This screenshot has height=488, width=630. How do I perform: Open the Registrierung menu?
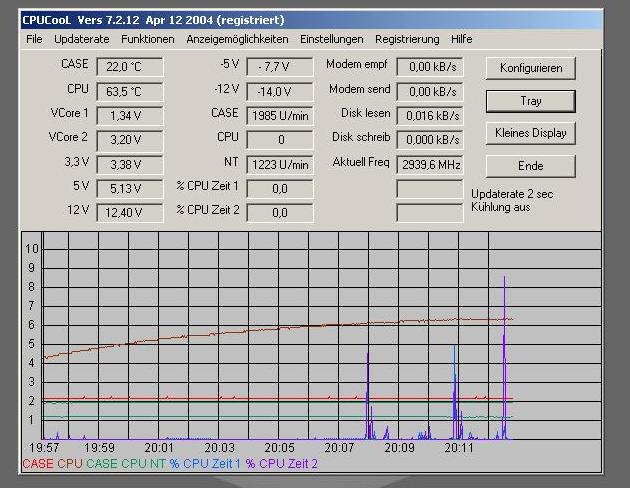coord(407,39)
